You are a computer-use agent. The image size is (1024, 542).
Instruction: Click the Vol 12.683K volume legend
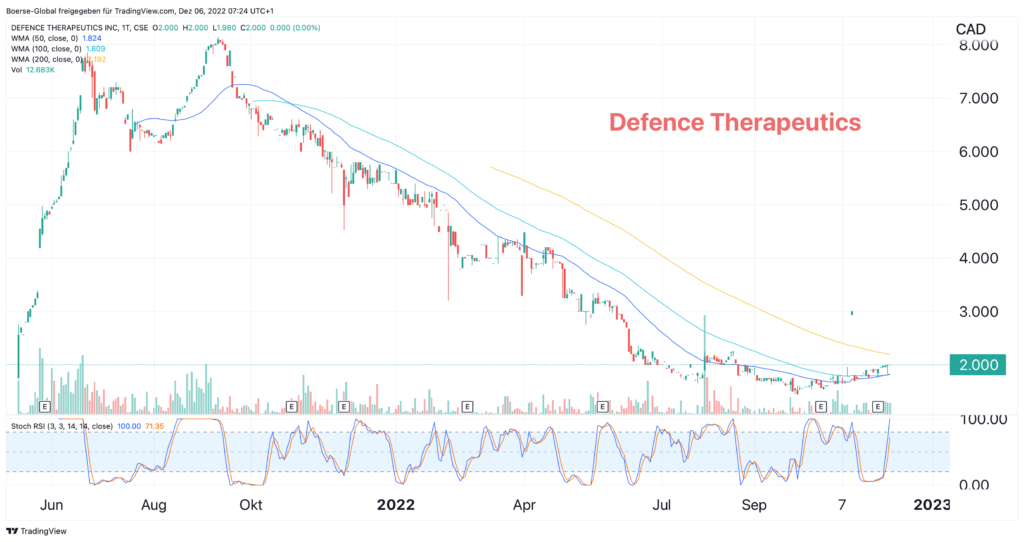(x=33, y=70)
